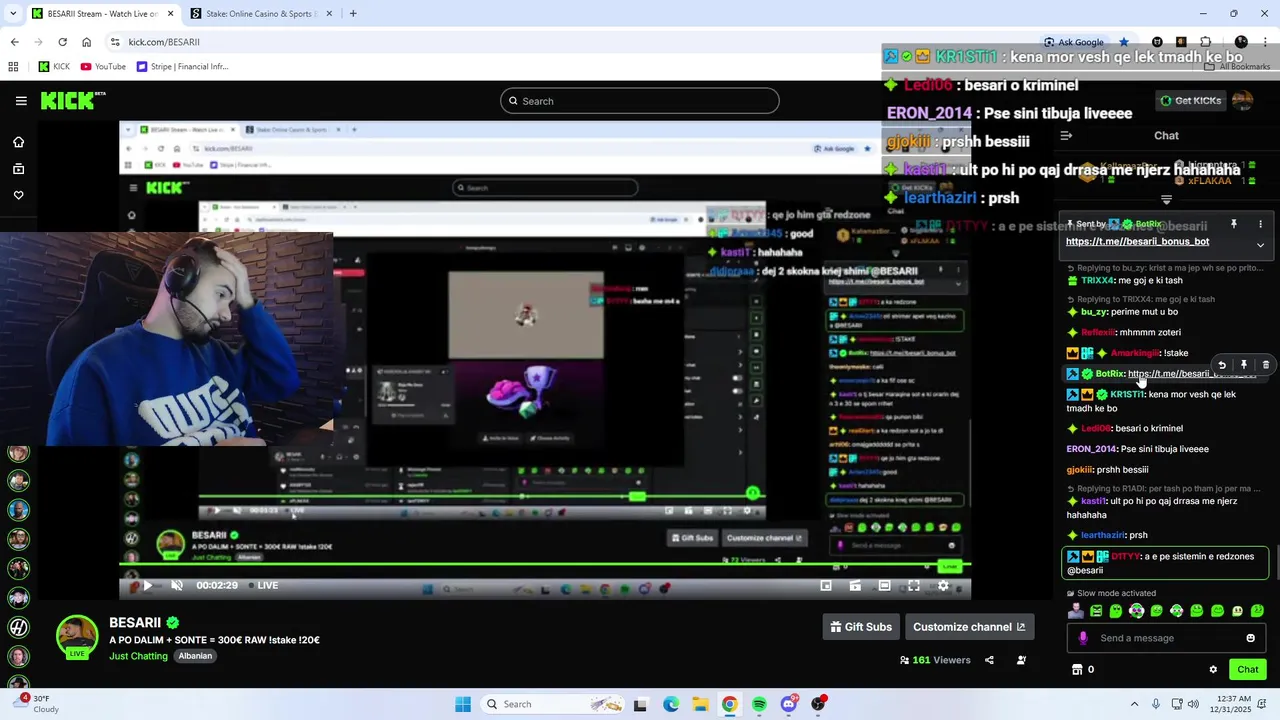Image resolution: width=1280 pixels, height=720 pixels.
Task: Open the emoji picker in chat
Action: [x=1250, y=638]
